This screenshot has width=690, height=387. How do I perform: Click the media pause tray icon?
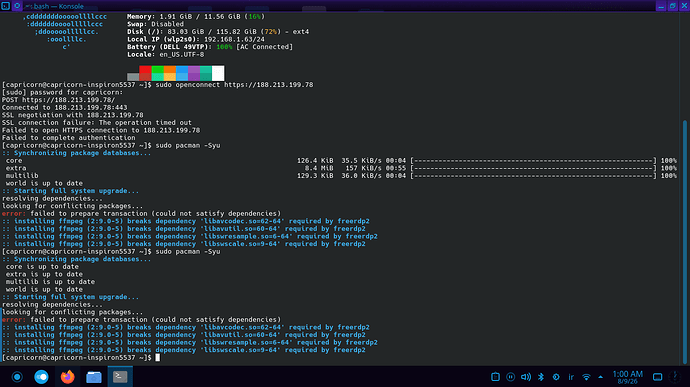pyautogui.click(x=510, y=377)
